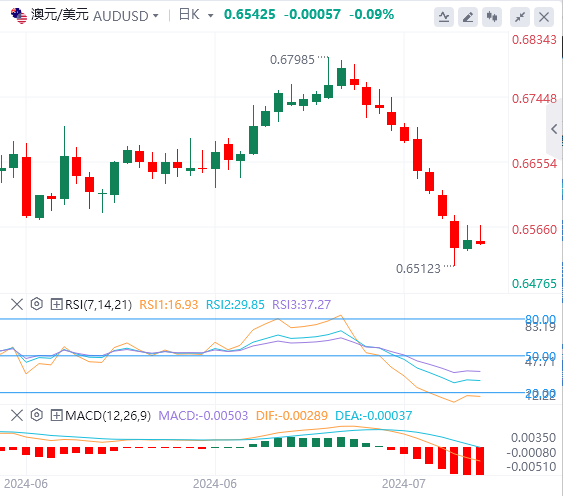Click the last red MACD histogram bar
563x496 pixels.
tap(480, 461)
